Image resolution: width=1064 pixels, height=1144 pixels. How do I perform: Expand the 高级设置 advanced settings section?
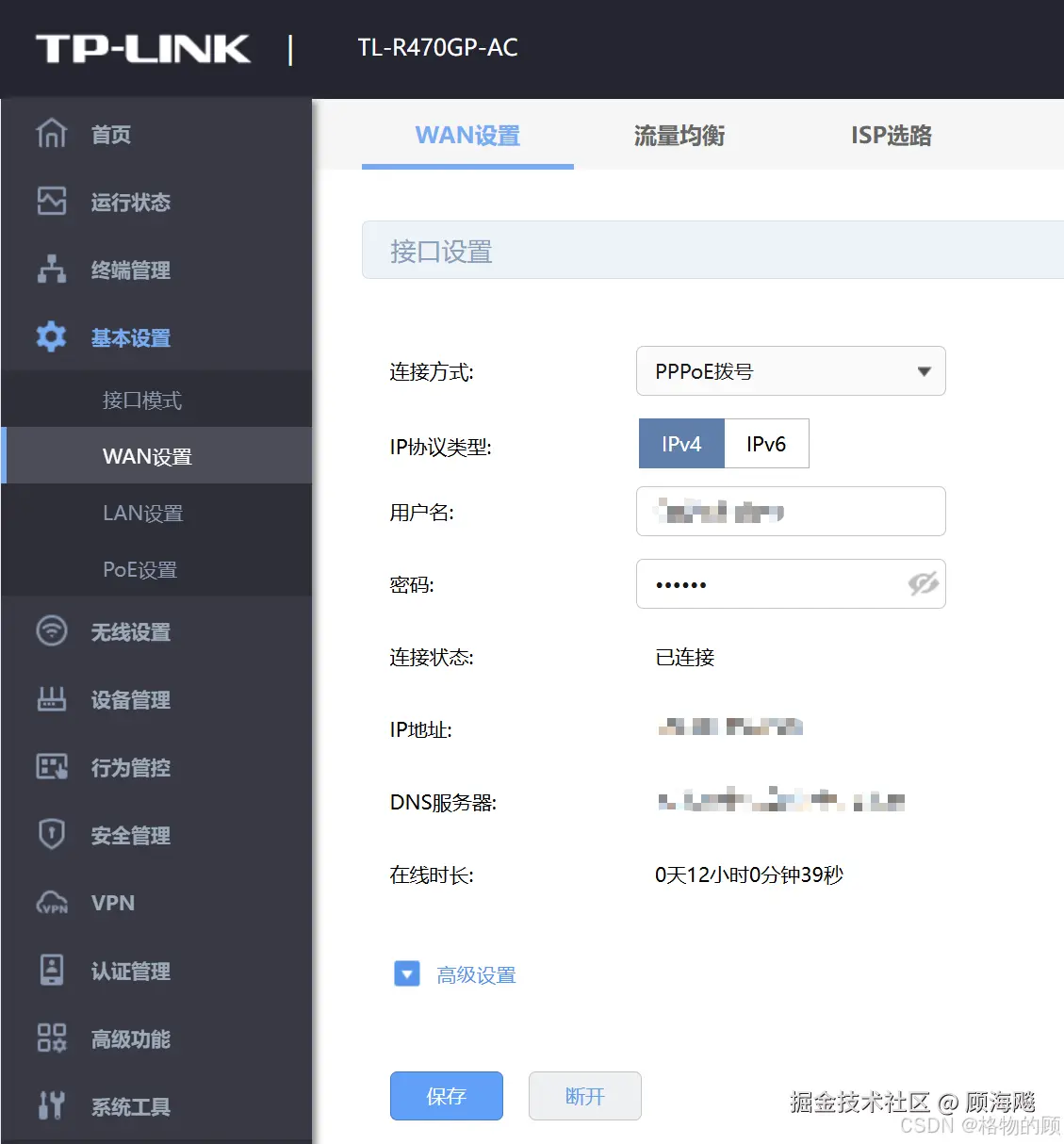[406, 973]
